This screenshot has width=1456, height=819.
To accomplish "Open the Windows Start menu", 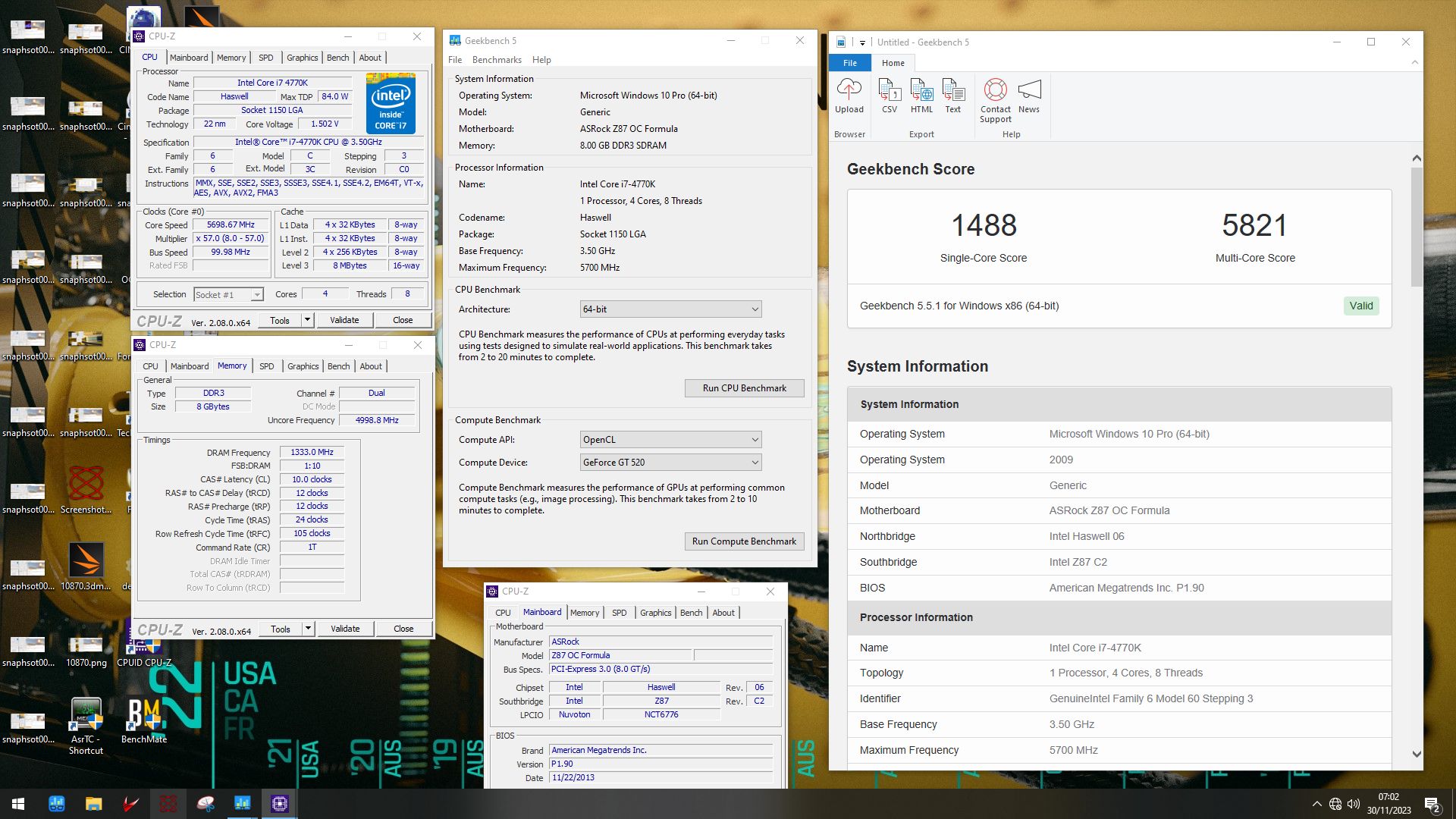I will (x=18, y=804).
